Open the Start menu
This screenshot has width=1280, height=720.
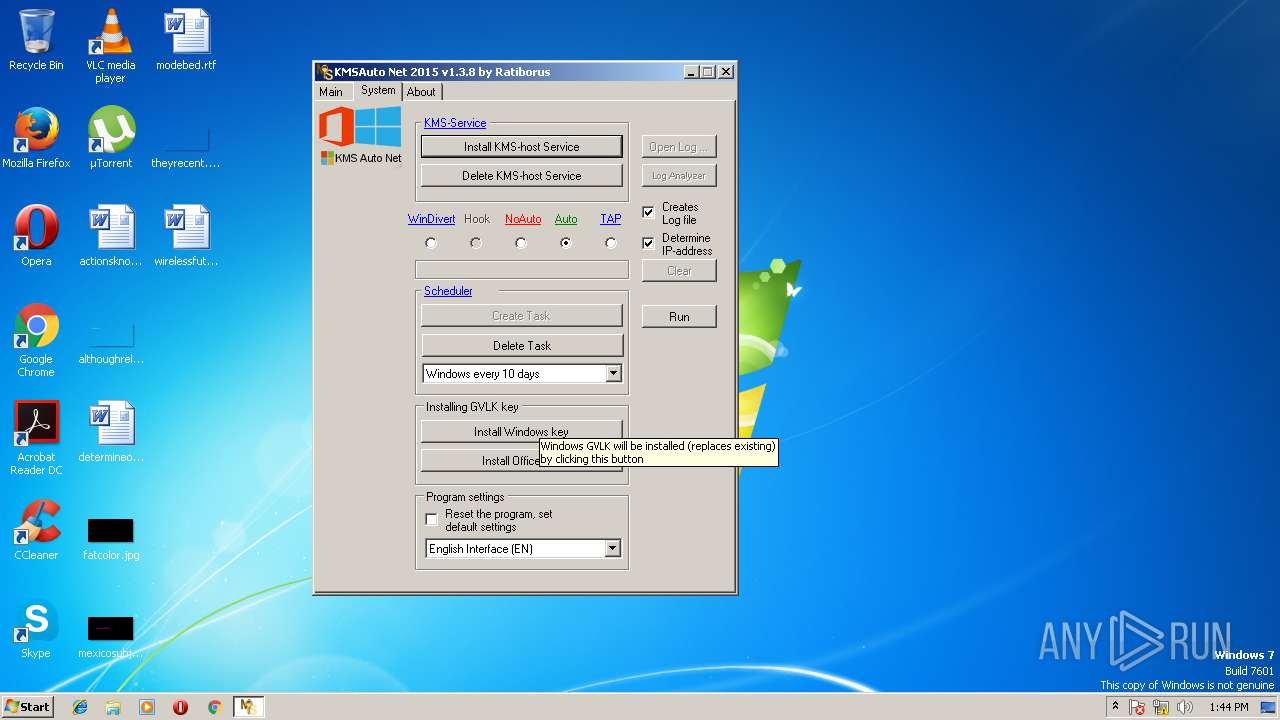click(x=27, y=707)
